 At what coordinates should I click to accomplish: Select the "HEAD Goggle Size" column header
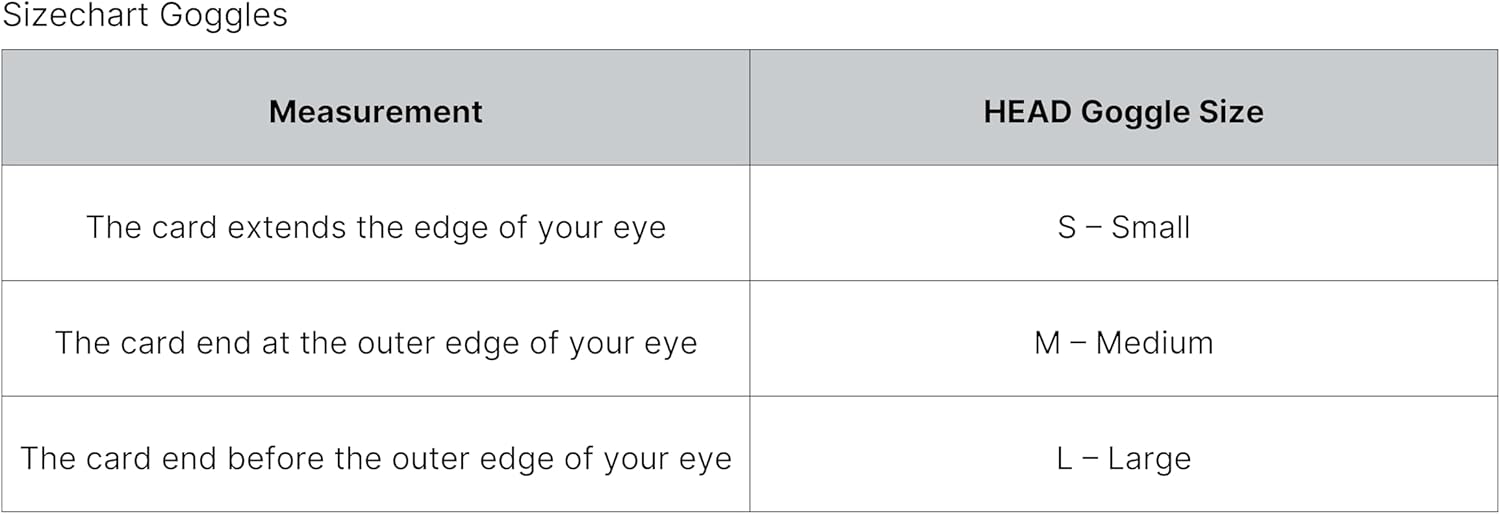1123,111
